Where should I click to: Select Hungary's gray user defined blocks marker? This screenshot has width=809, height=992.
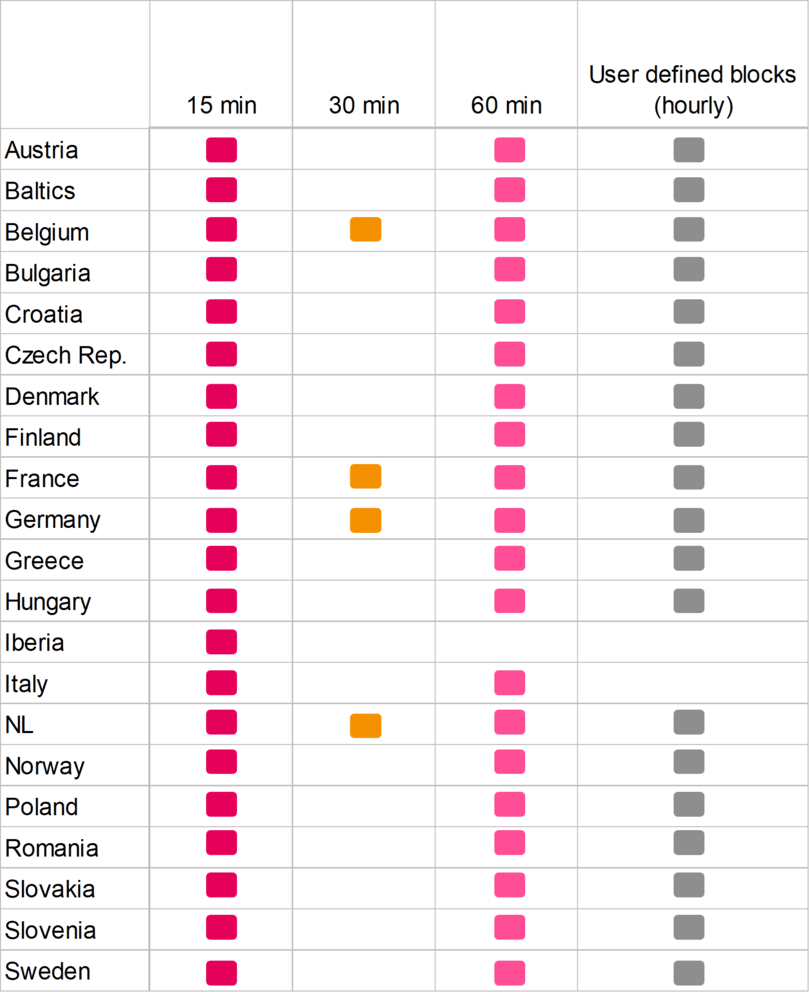[688, 600]
